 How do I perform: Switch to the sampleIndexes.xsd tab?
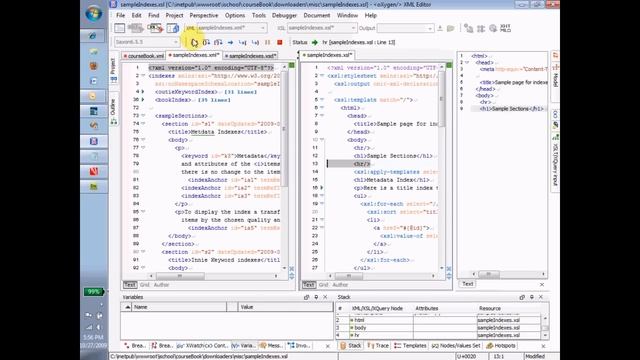[x=250, y=56]
